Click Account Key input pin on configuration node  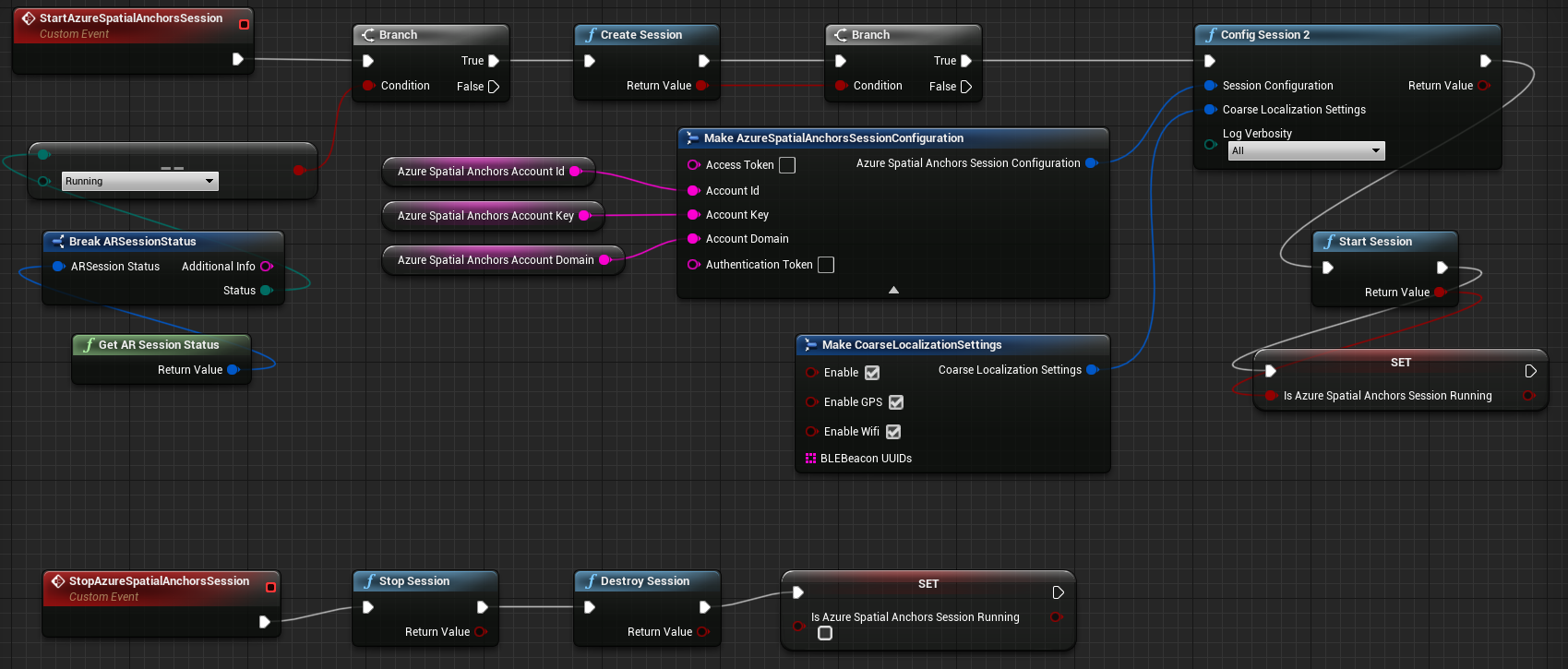[694, 215]
